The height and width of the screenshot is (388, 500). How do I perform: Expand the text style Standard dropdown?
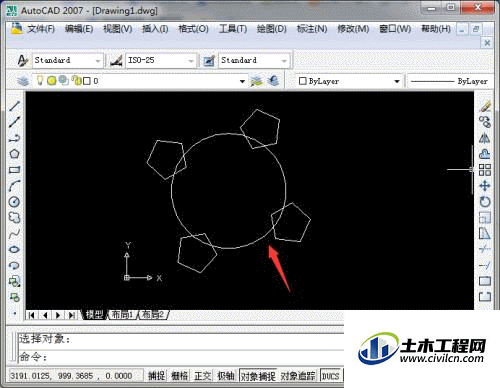[x=98, y=61]
